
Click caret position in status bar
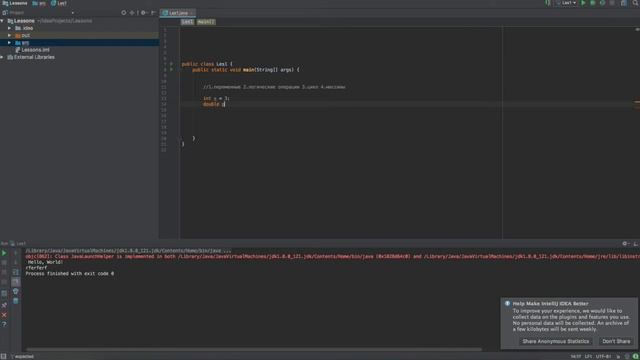576,356
